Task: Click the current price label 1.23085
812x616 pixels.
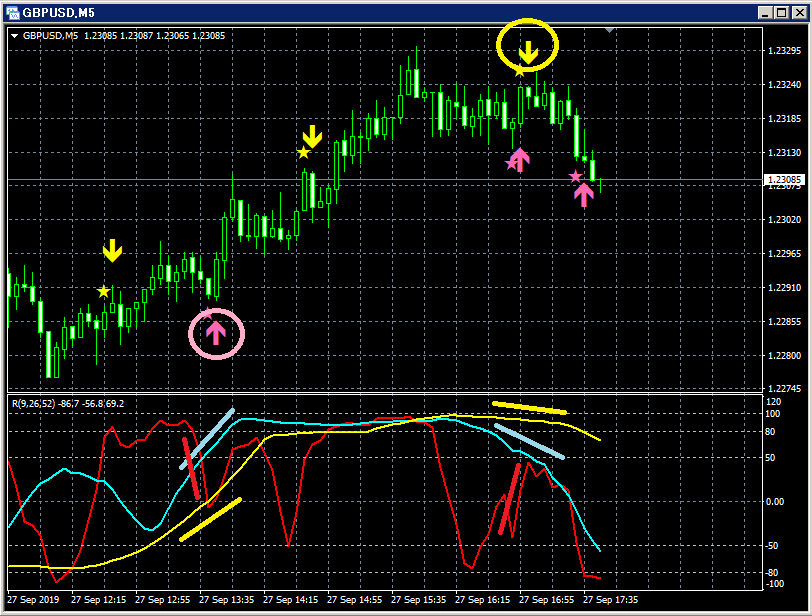Action: [x=785, y=180]
